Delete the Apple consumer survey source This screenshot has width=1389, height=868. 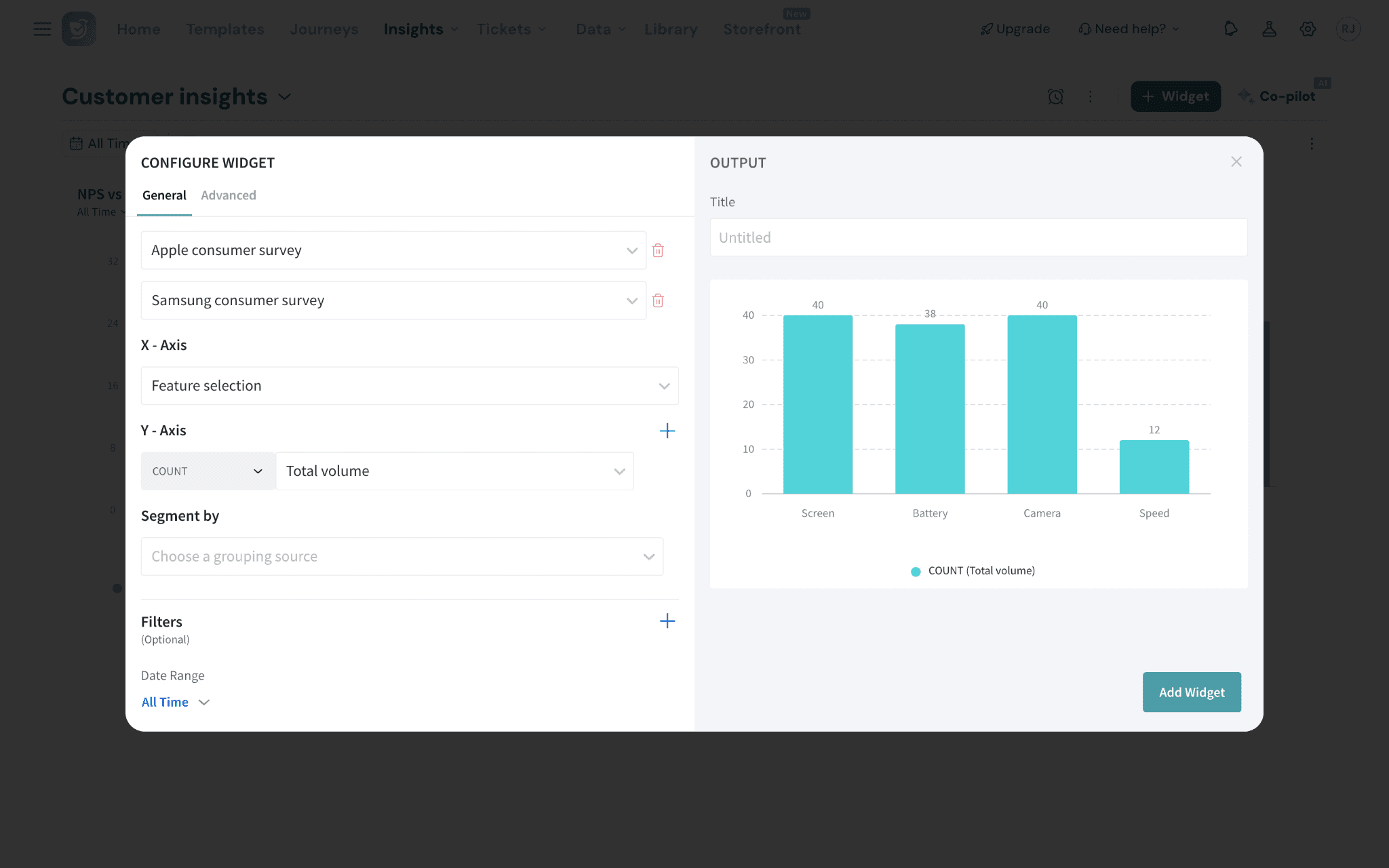click(x=657, y=250)
